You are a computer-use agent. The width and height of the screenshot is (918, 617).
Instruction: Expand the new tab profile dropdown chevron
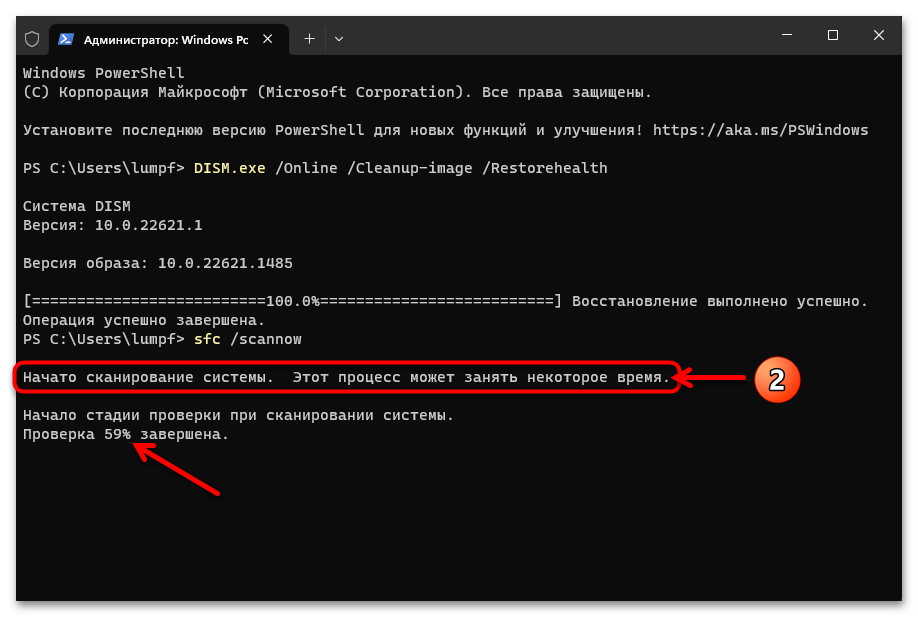338,39
